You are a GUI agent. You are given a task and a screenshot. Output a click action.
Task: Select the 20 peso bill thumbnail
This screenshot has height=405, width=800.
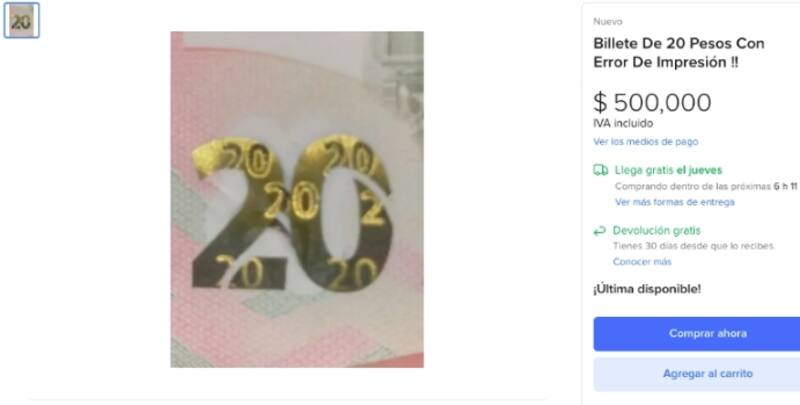[21, 20]
